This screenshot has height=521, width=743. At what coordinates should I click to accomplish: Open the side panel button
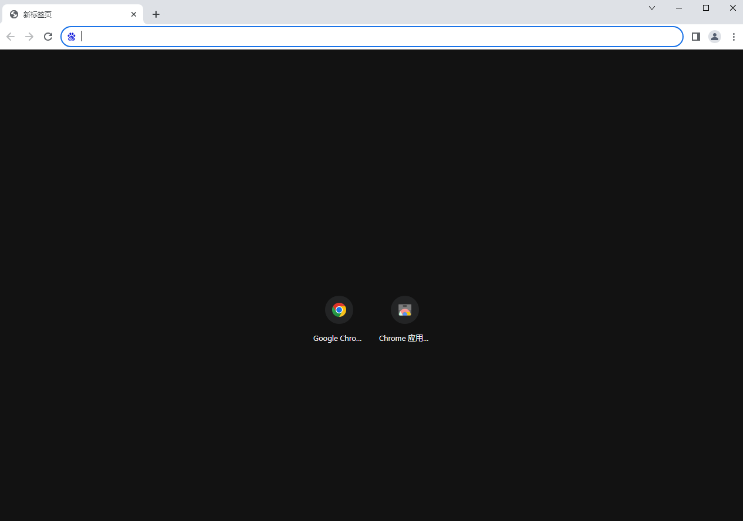click(696, 37)
